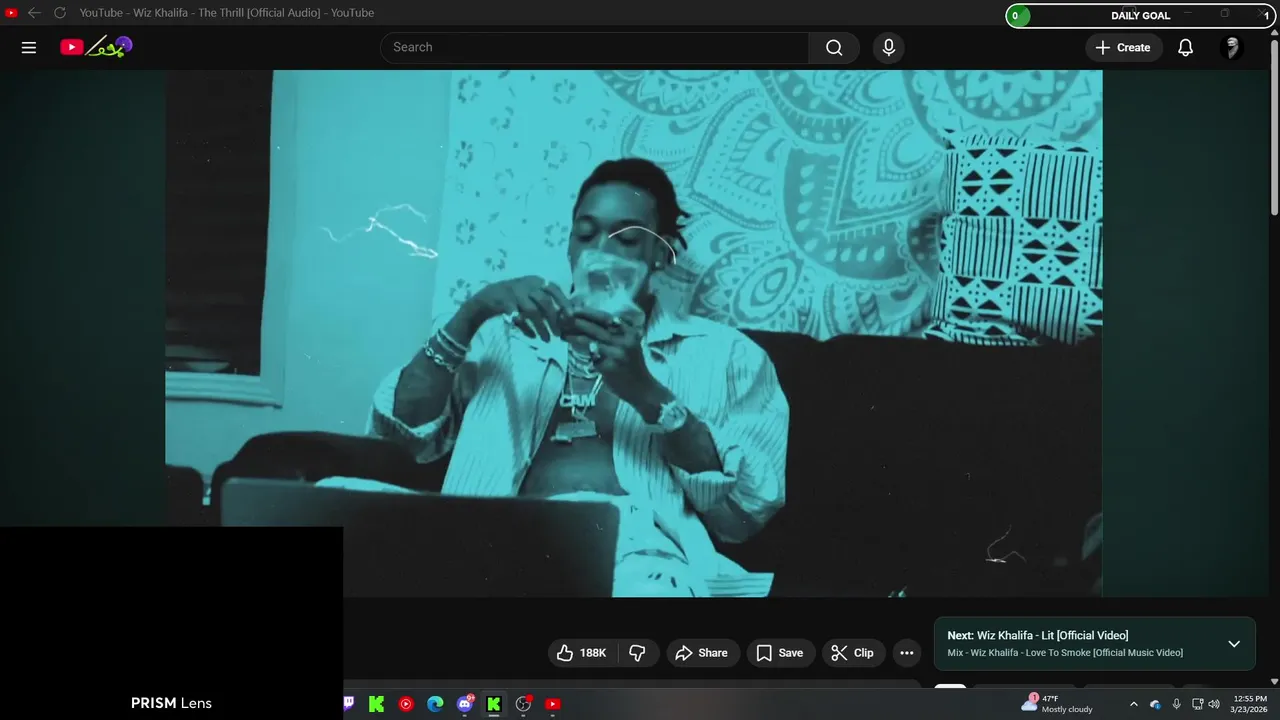This screenshot has width=1280, height=720.
Task: Start voice search with microphone icon
Action: pos(888,47)
